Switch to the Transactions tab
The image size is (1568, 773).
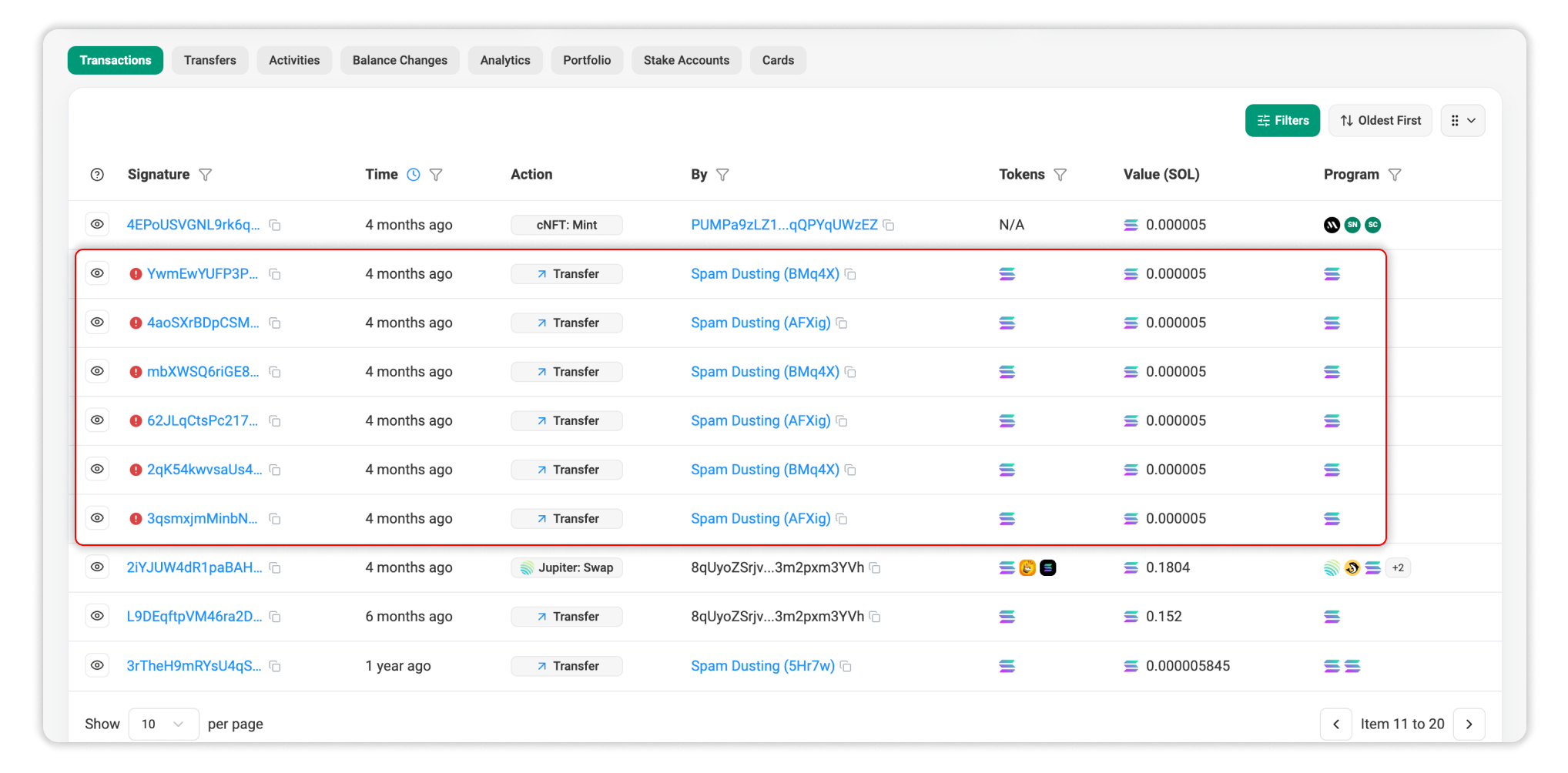pyautogui.click(x=116, y=60)
